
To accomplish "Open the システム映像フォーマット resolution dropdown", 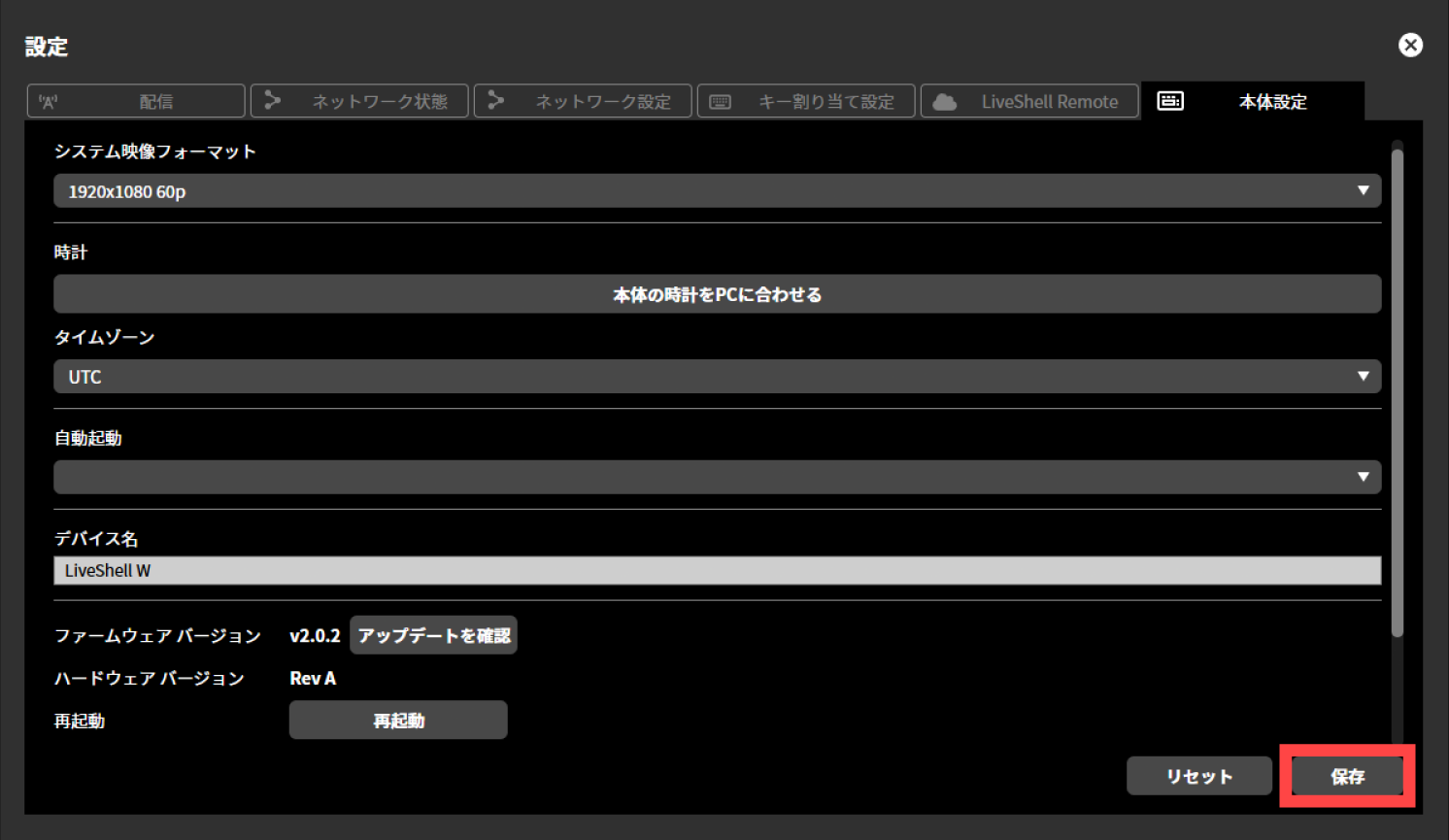I will point(717,190).
